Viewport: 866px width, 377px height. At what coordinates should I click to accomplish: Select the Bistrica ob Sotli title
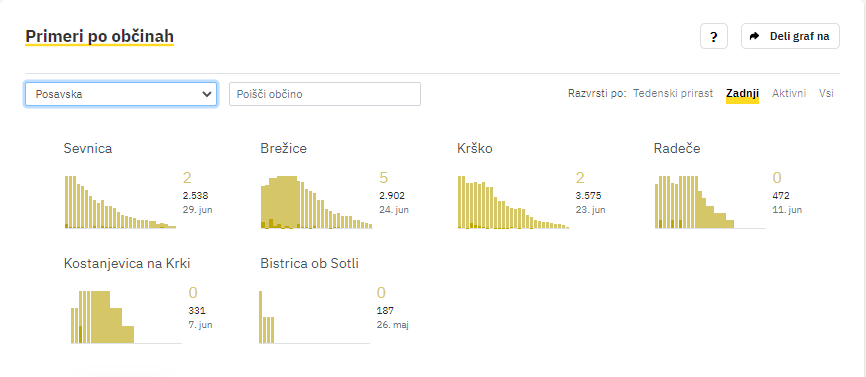309,263
